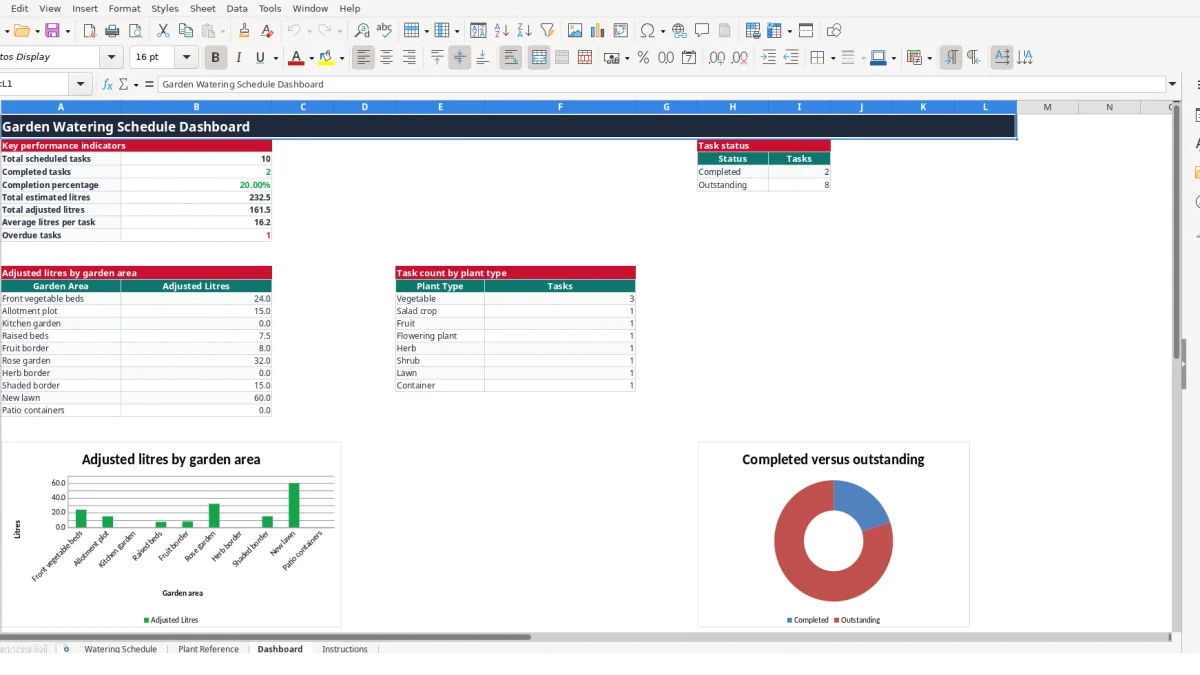Open the highlighting color dropdown arrow
1200x675 pixels.
342,58
